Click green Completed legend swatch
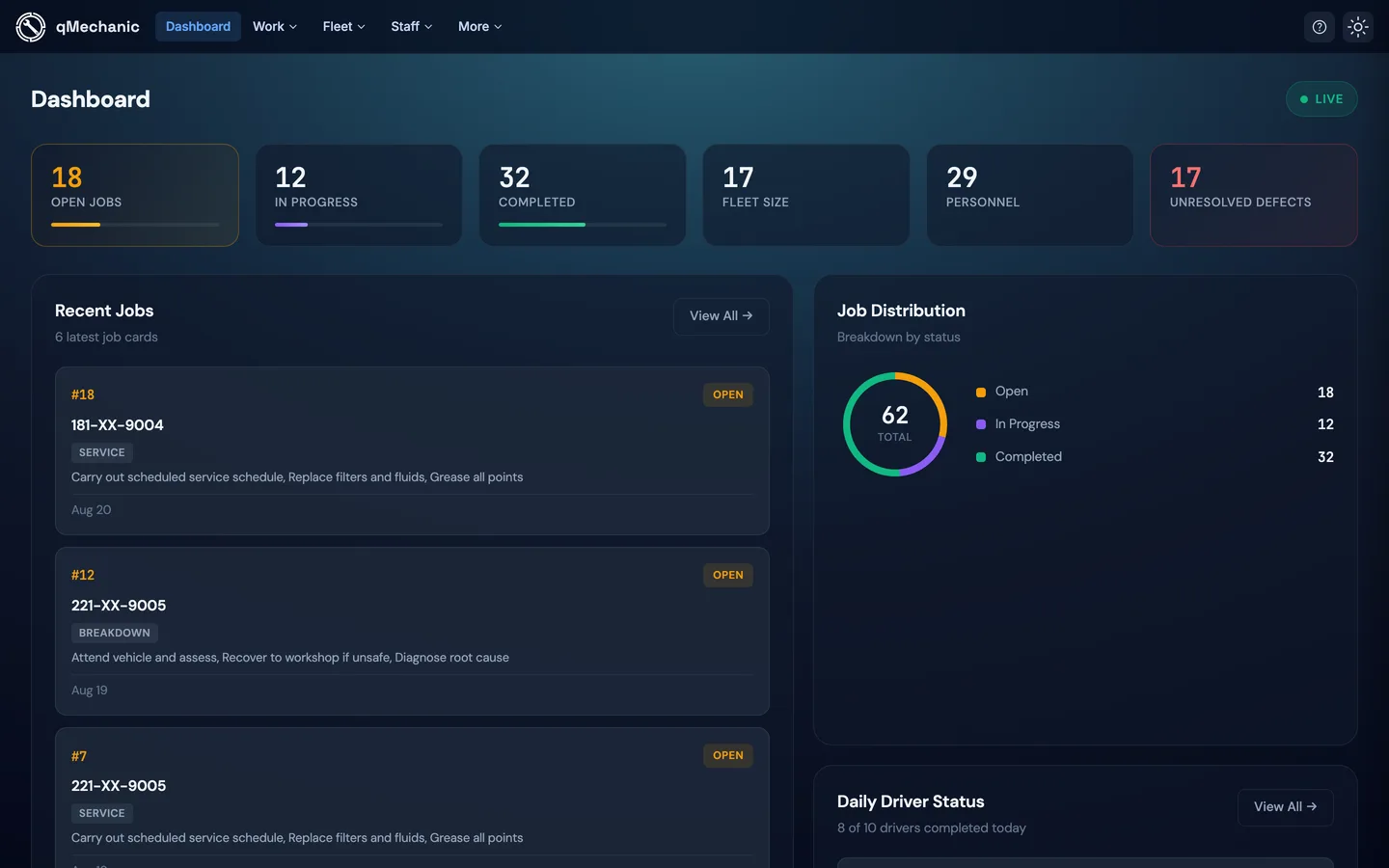 pyautogui.click(x=981, y=457)
